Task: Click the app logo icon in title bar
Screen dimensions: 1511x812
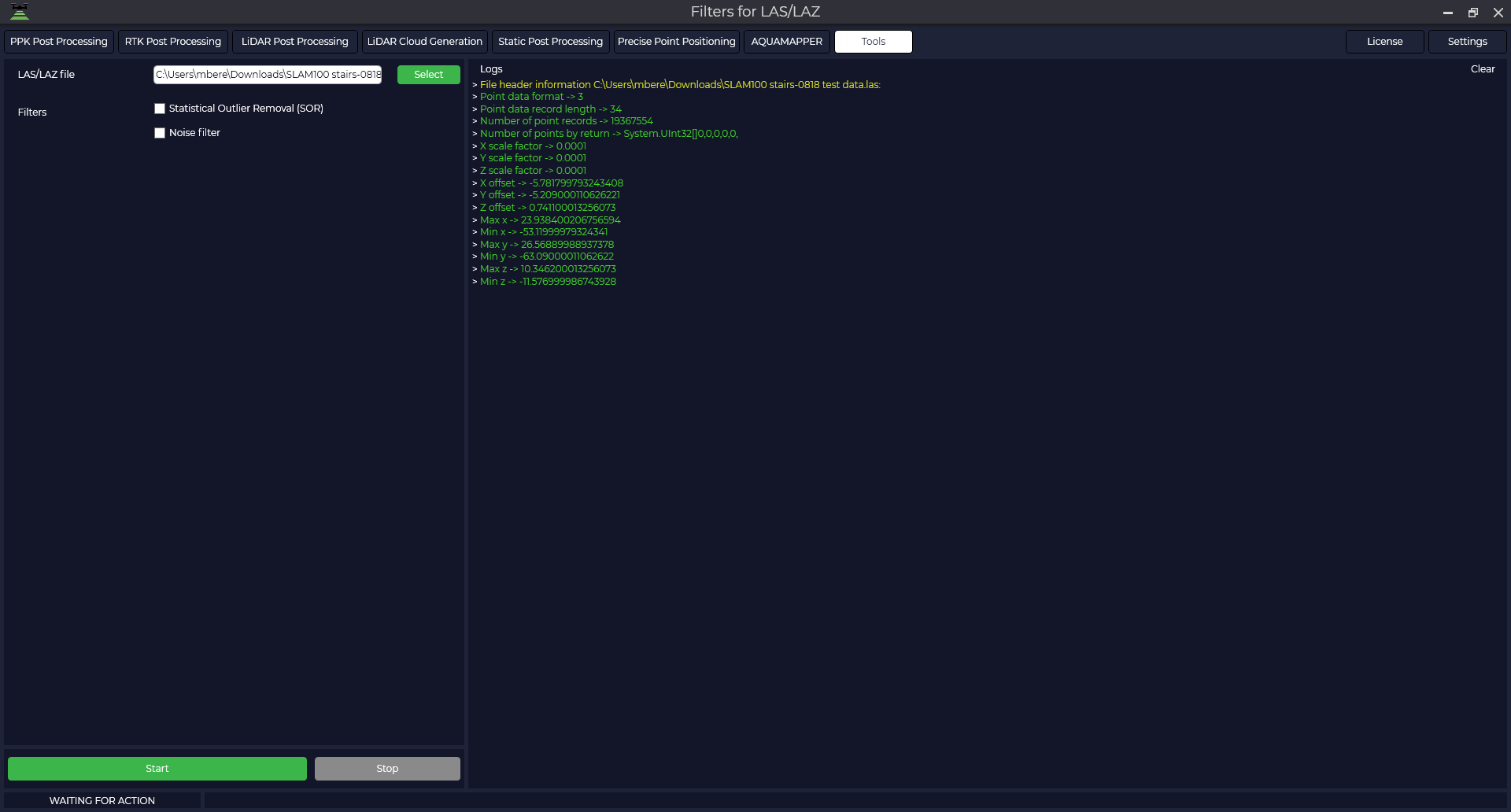Action: click(x=20, y=12)
